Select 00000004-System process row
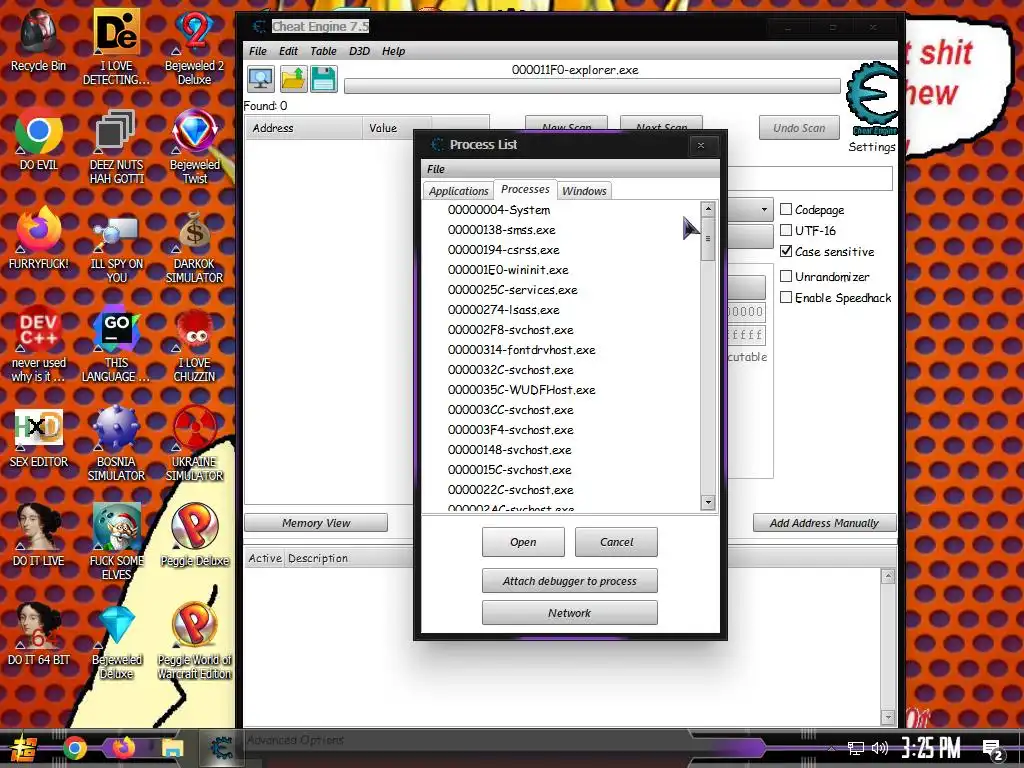 coord(499,210)
